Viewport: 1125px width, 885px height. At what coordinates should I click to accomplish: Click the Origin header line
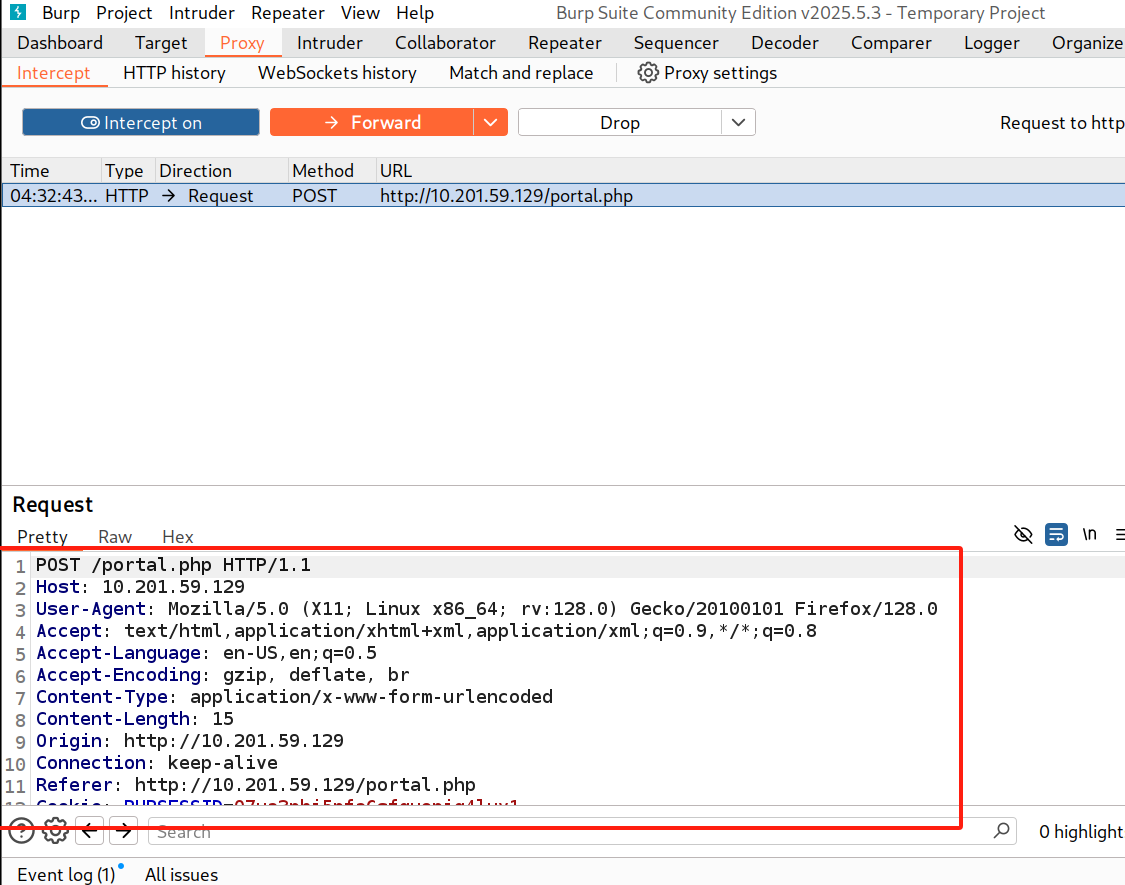coord(190,741)
